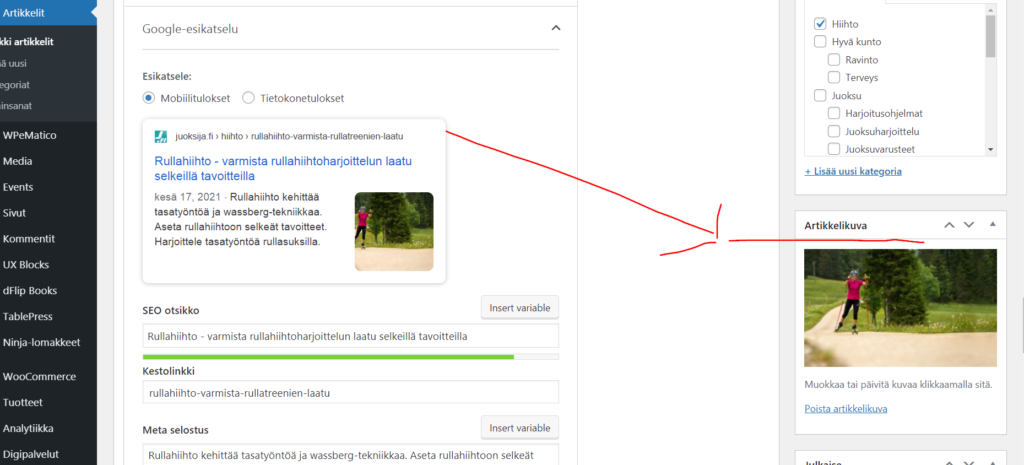This screenshot has width=1024, height=465.
Task: Focus the SEO otsikko input field
Action: click(x=351, y=336)
